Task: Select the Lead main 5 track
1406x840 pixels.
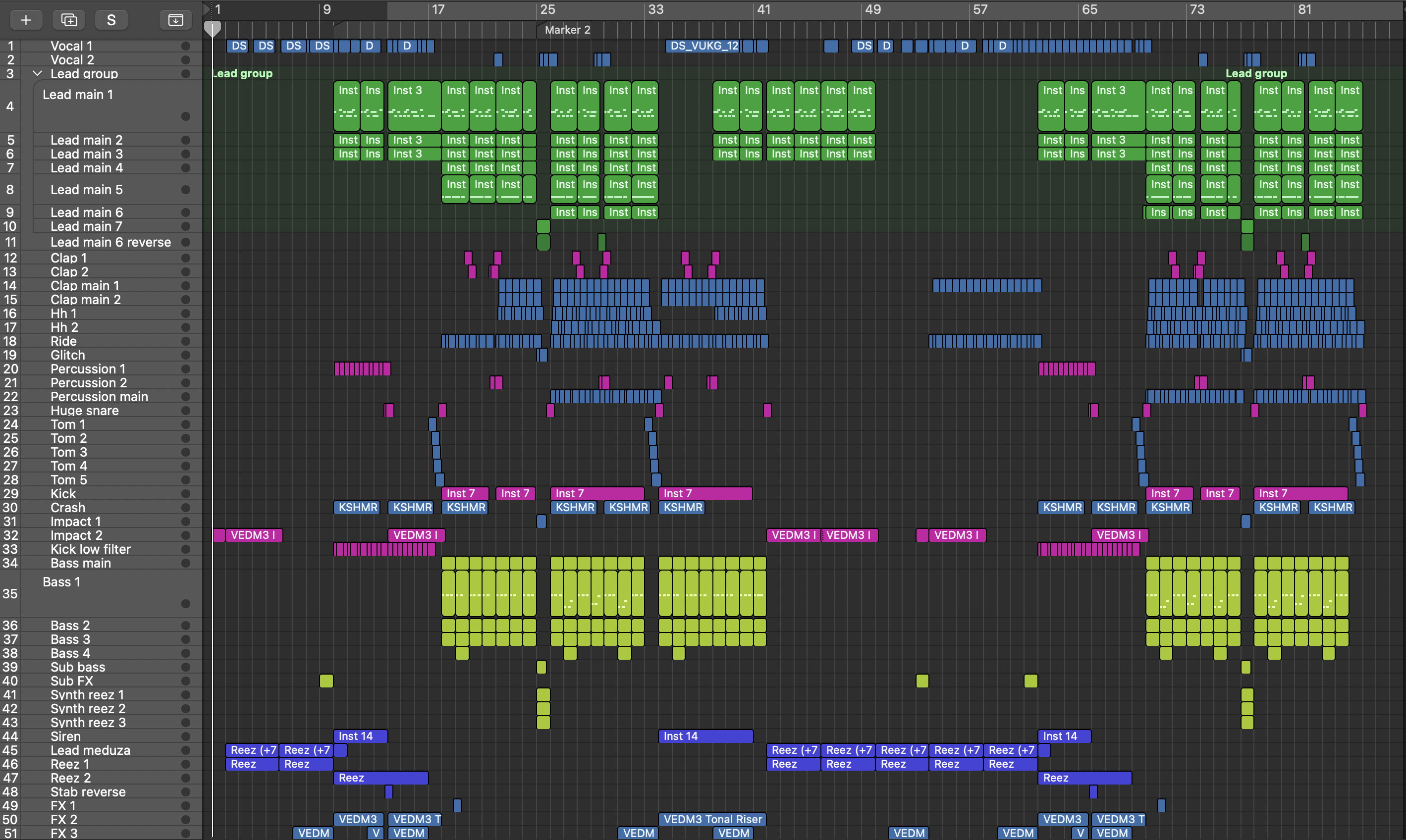Action: click(86, 190)
